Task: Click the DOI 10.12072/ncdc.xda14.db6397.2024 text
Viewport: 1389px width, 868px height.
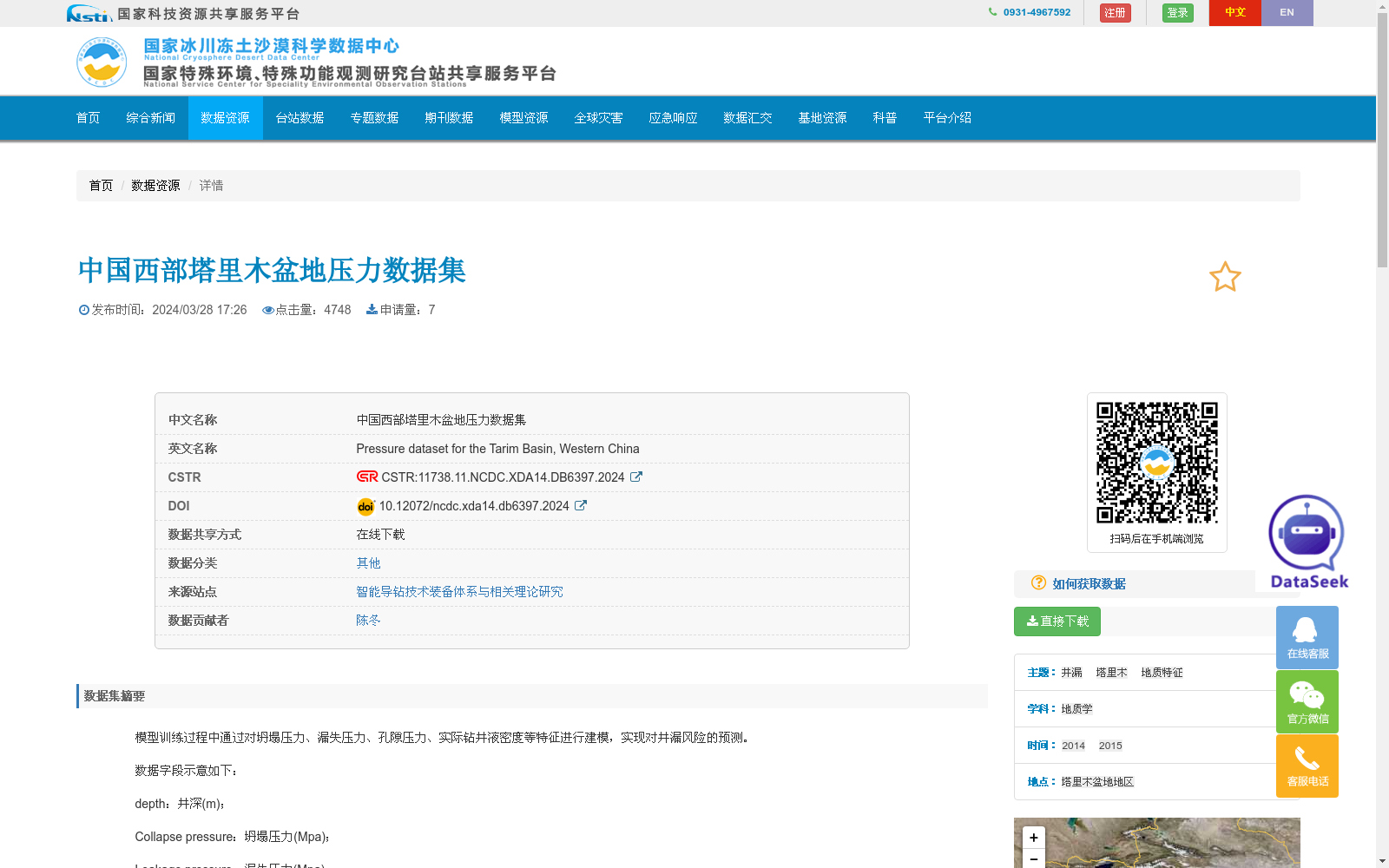Action: (474, 506)
